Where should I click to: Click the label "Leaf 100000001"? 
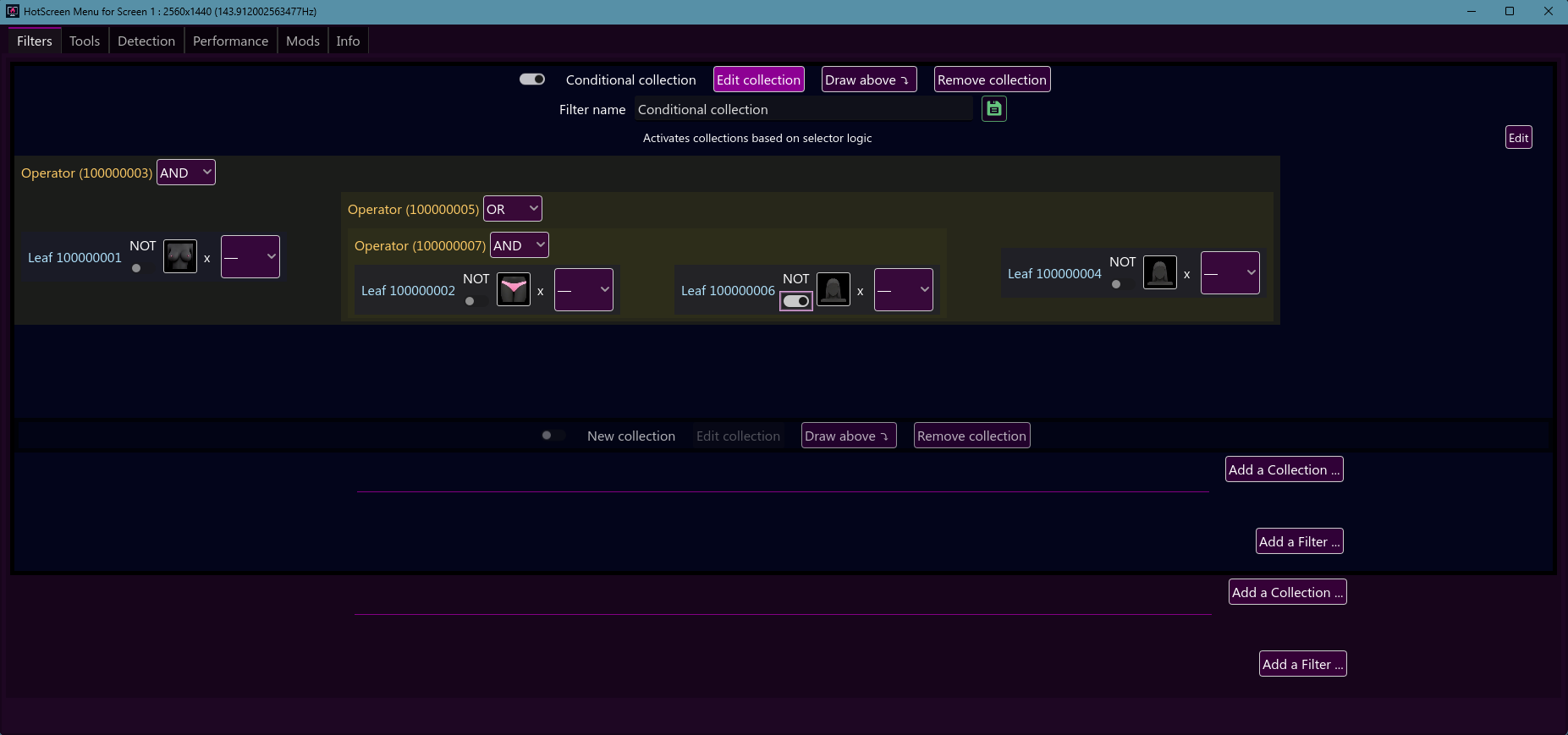coord(74,258)
